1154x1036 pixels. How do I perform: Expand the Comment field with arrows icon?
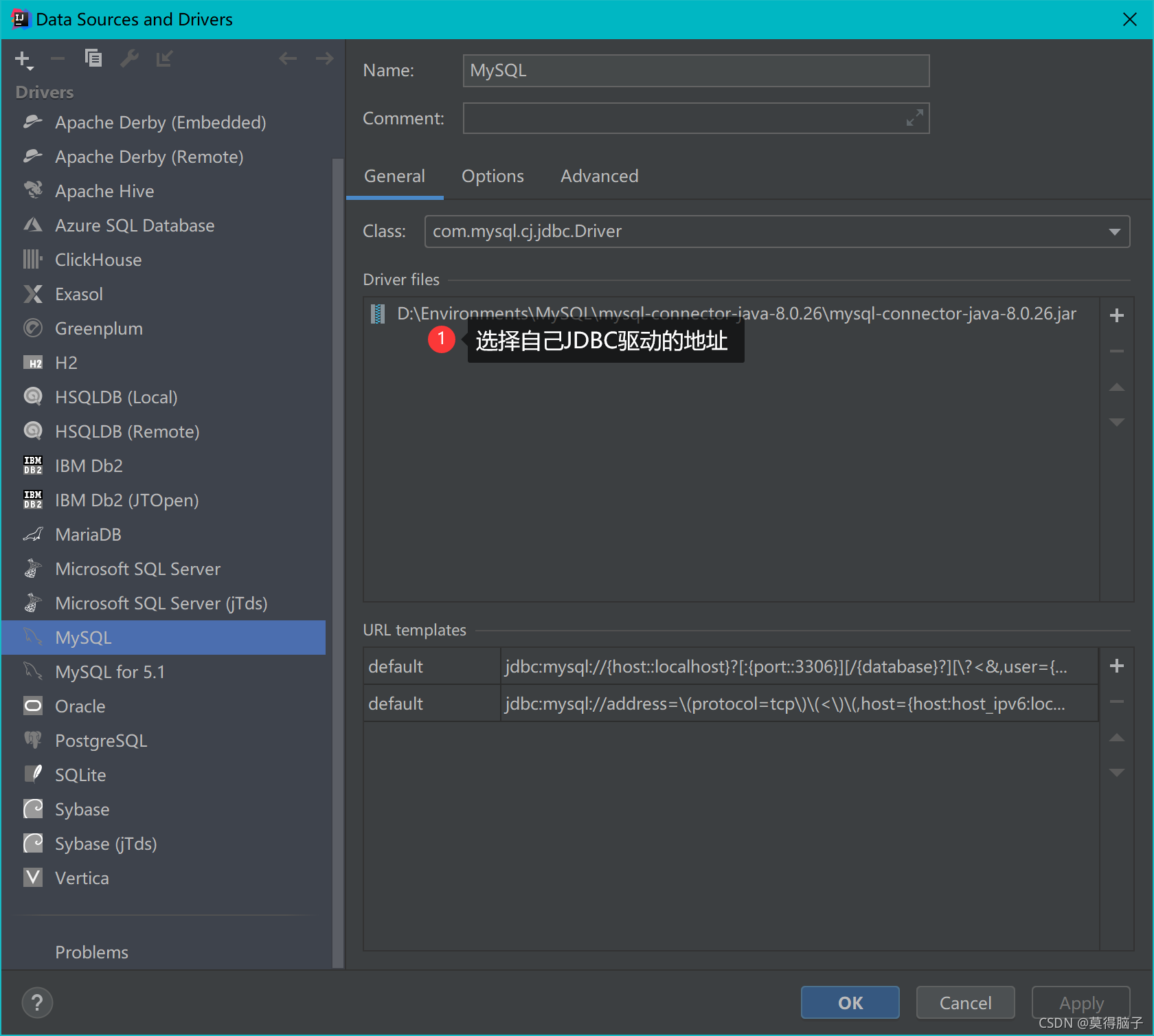(x=914, y=118)
